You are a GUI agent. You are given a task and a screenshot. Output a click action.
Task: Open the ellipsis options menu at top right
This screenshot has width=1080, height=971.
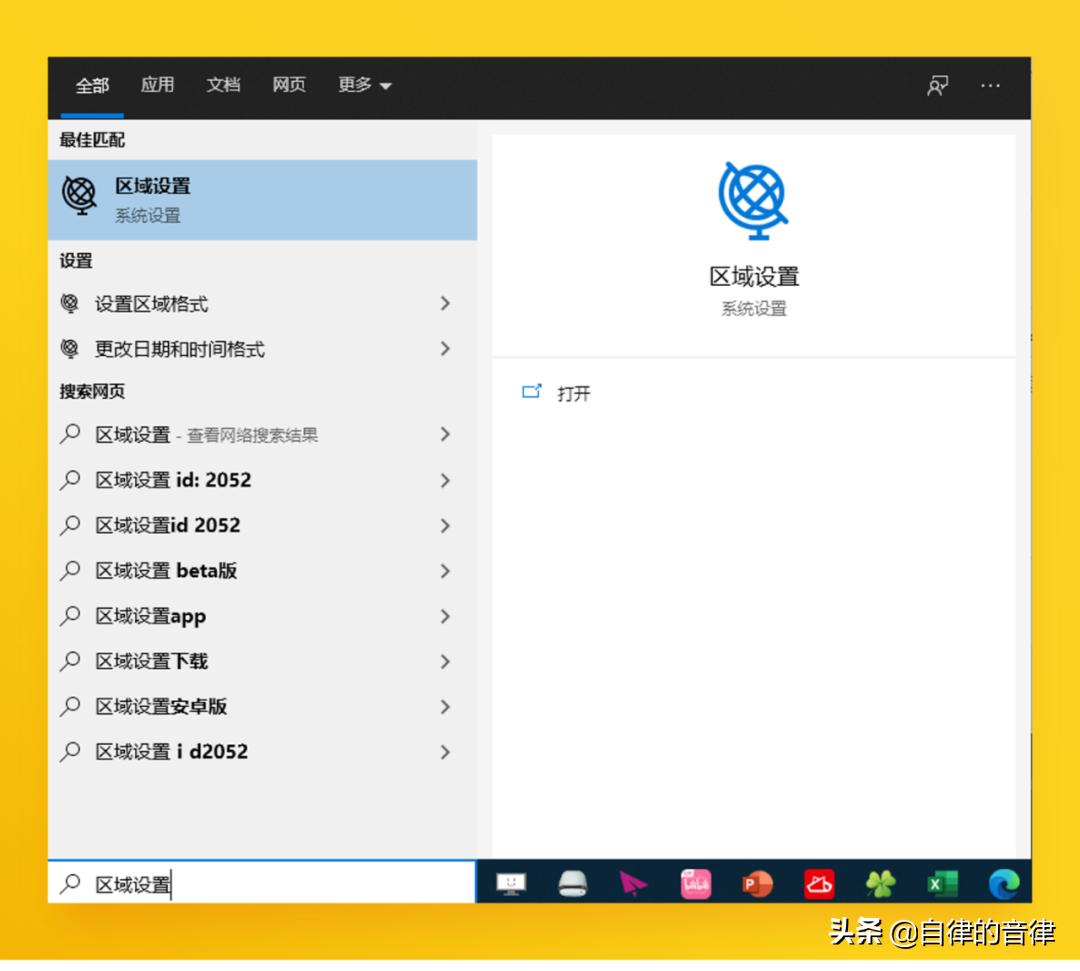pyautogui.click(x=990, y=87)
